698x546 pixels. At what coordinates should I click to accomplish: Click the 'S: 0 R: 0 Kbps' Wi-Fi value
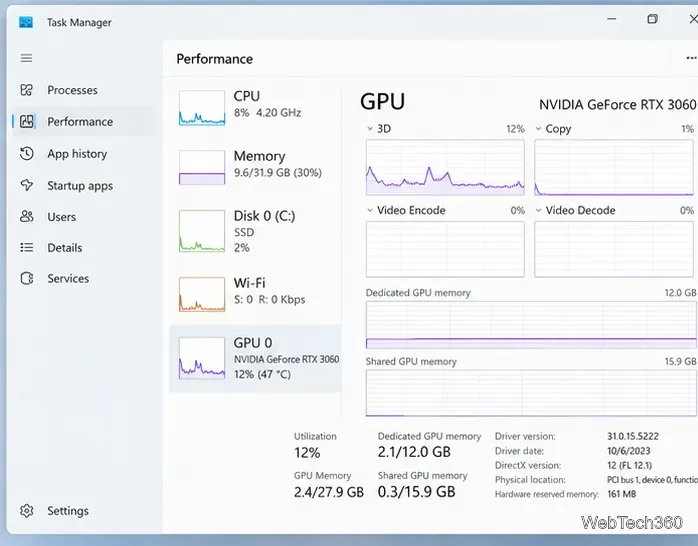click(x=269, y=299)
